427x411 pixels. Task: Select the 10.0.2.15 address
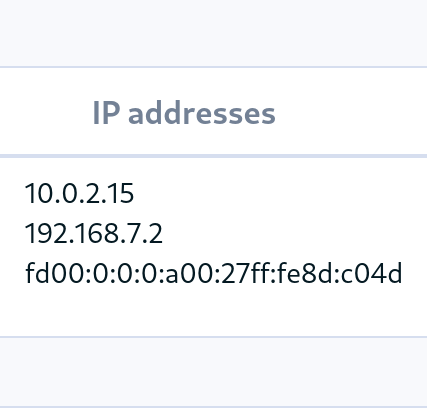point(79,193)
